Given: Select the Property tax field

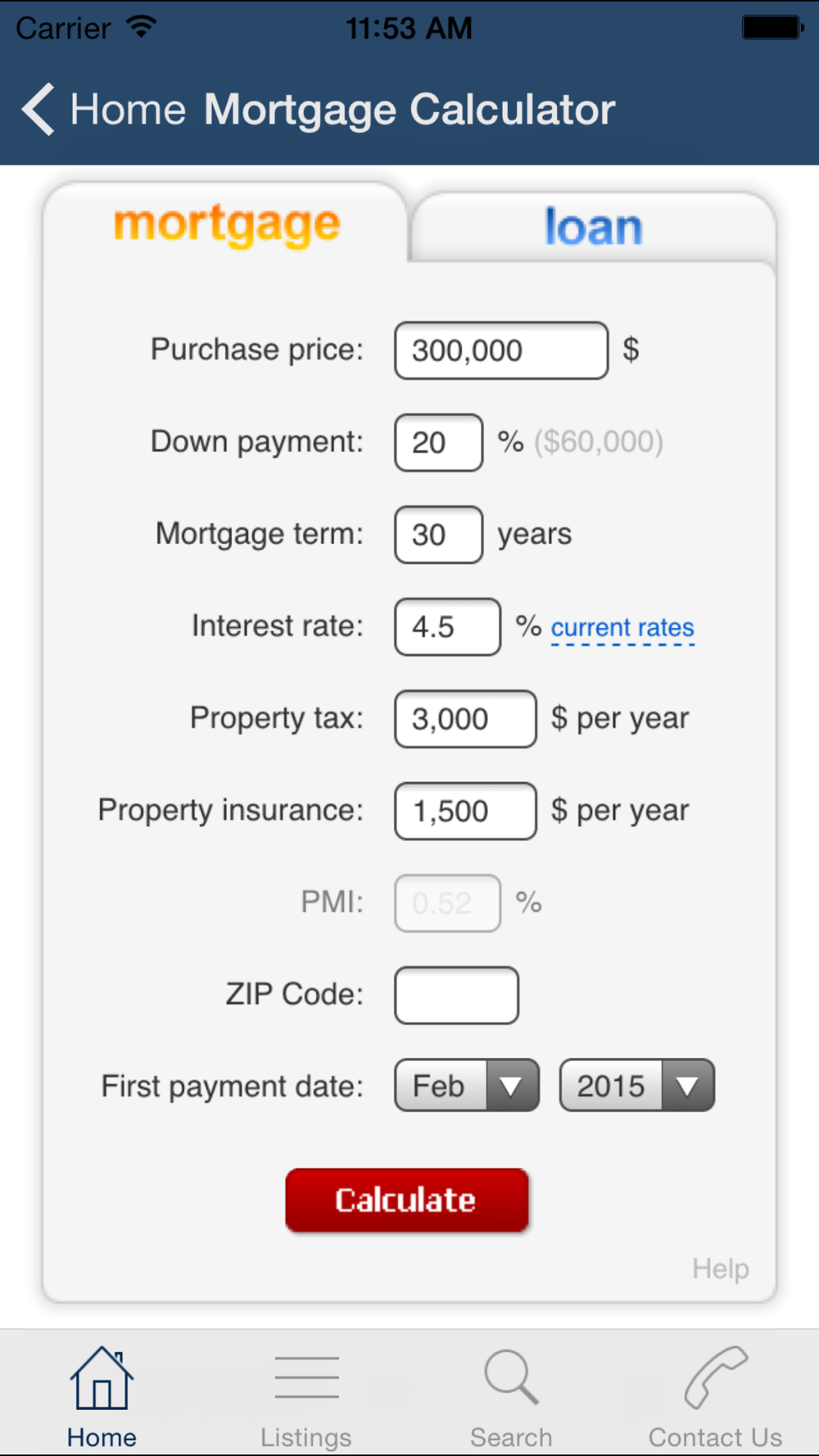Looking at the screenshot, I should (x=466, y=719).
